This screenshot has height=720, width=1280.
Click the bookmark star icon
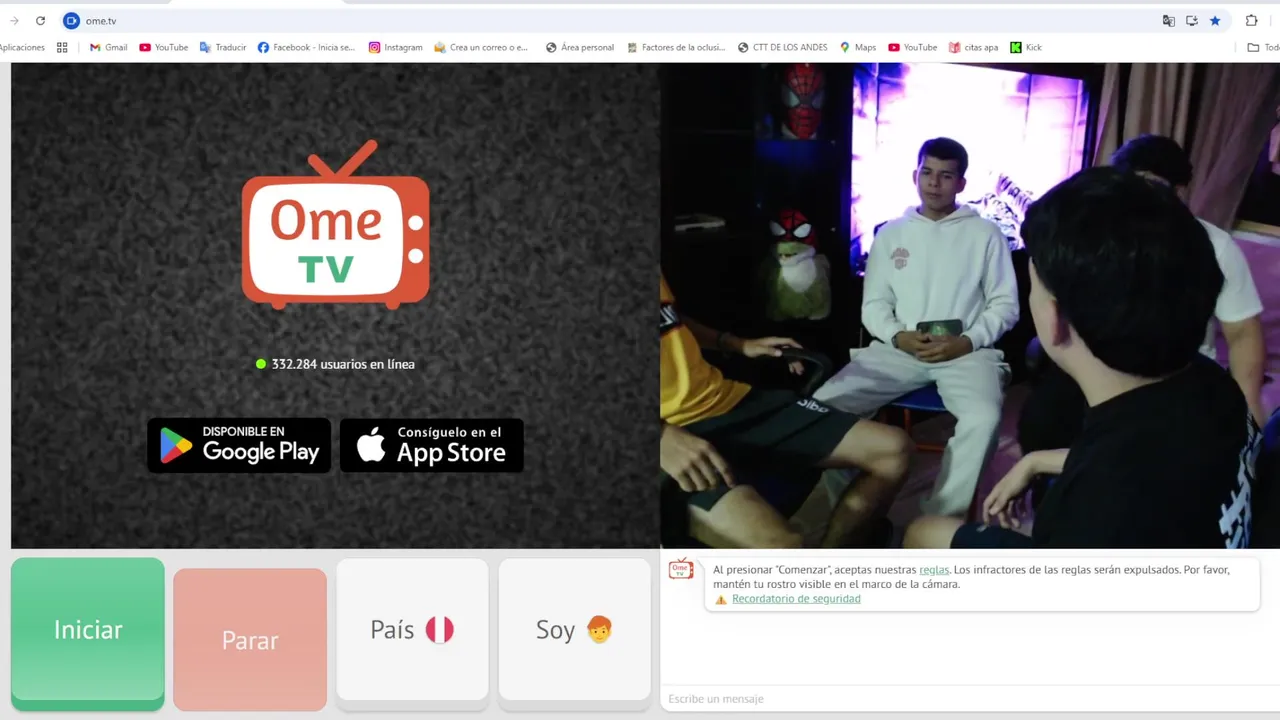[1215, 20]
